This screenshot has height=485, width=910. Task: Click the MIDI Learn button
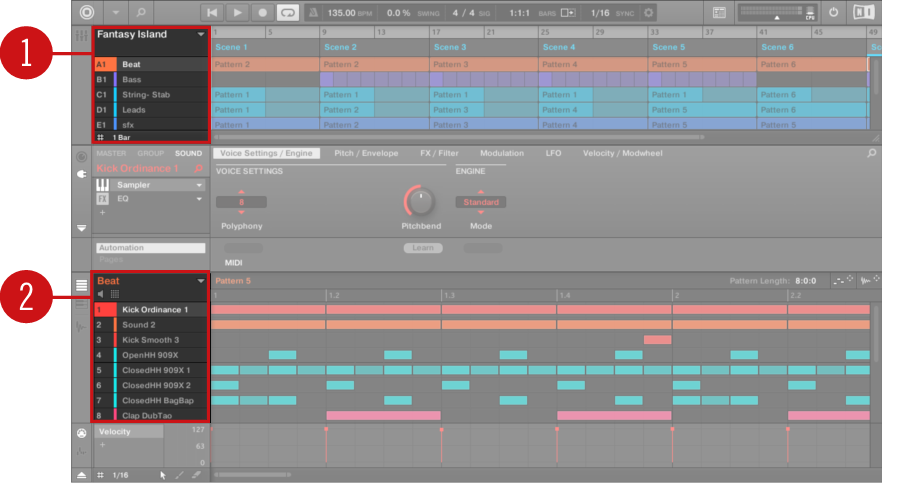[x=424, y=247]
